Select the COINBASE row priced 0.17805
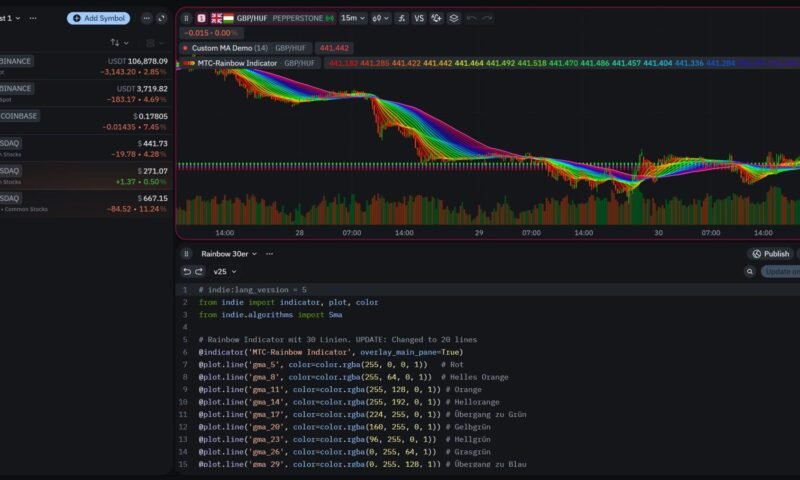This screenshot has width=800, height=480. (84, 121)
